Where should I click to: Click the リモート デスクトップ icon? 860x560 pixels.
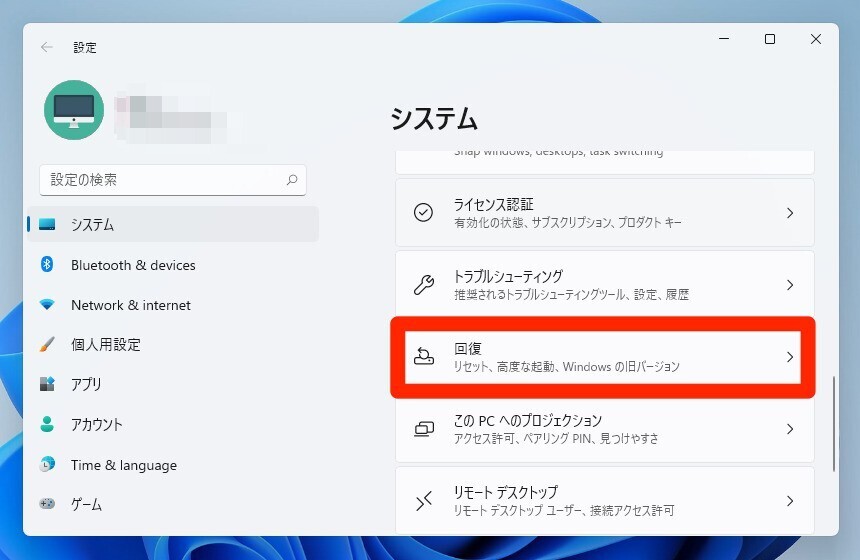pos(423,501)
